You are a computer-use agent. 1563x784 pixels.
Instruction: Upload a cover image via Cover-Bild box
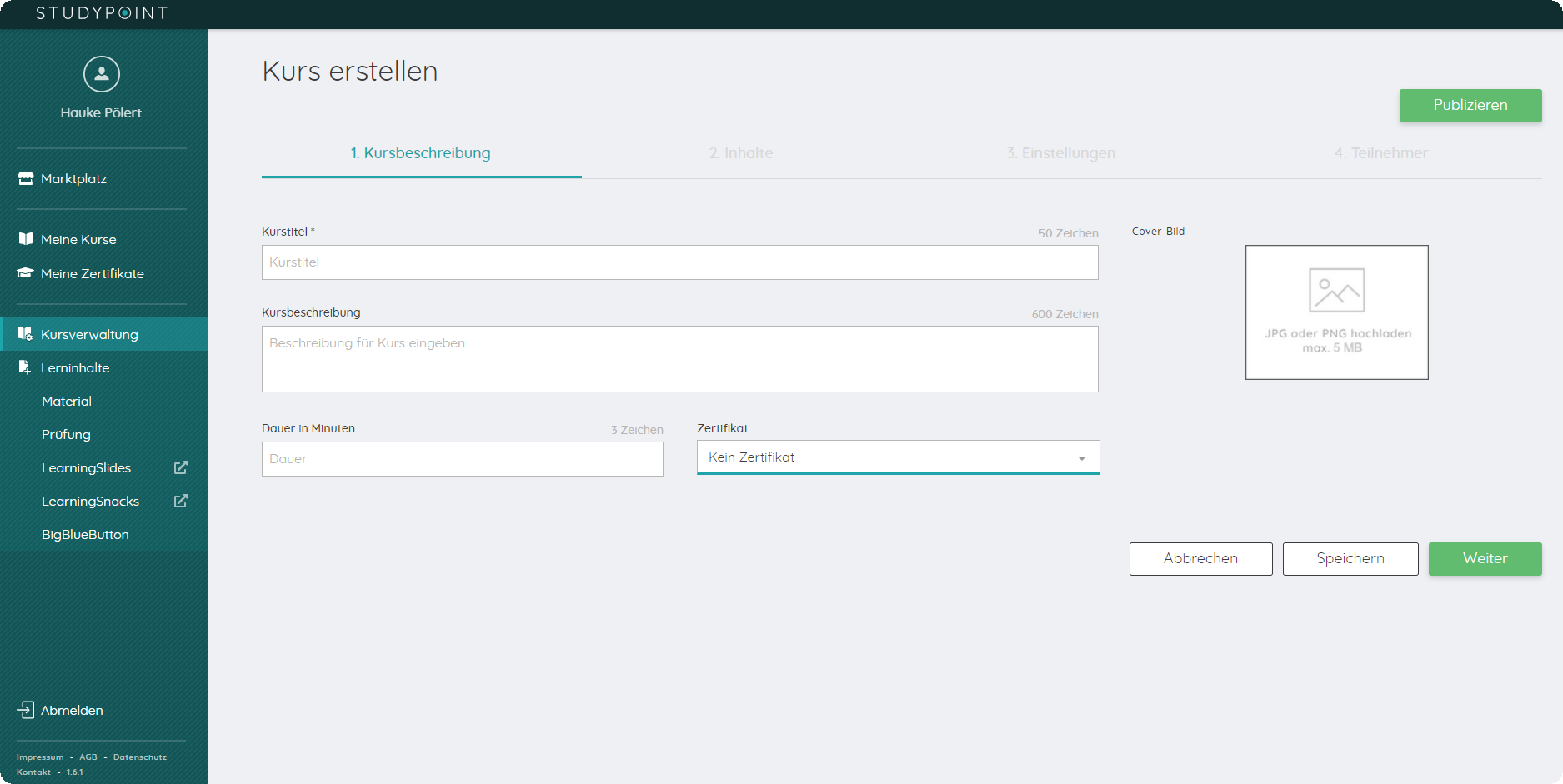[x=1336, y=312]
